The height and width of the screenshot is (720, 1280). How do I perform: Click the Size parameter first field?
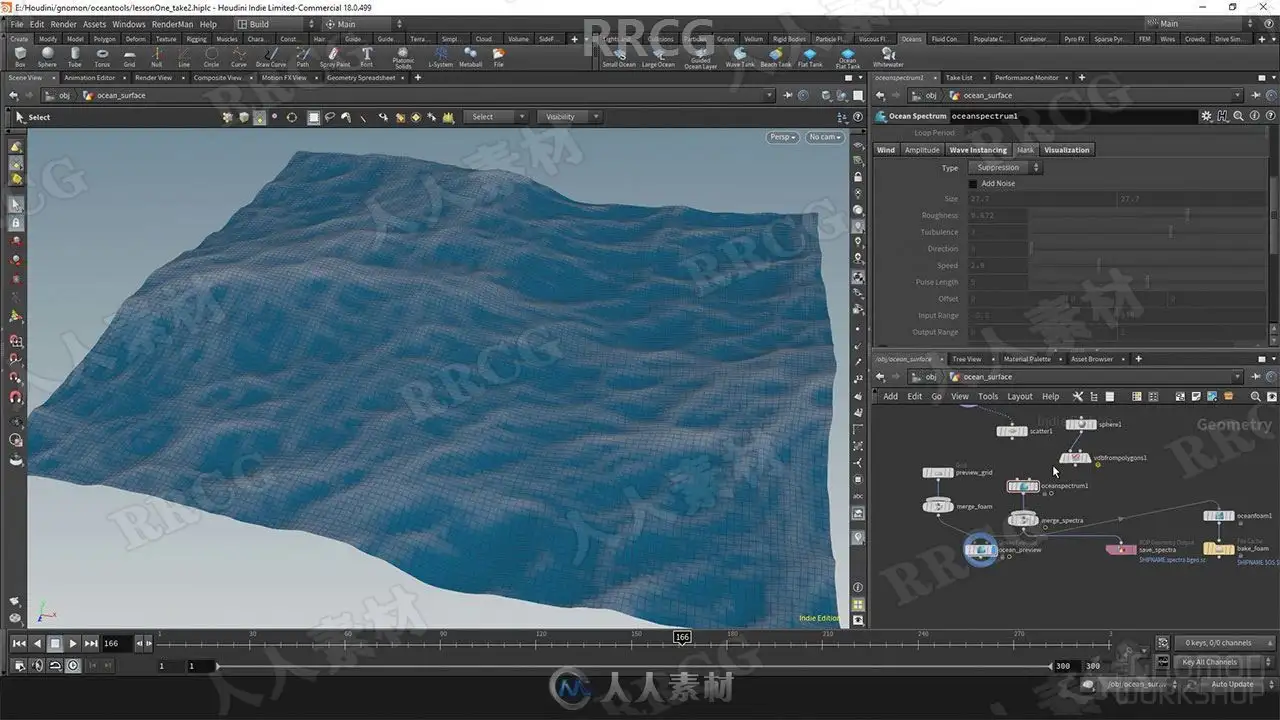click(1041, 199)
